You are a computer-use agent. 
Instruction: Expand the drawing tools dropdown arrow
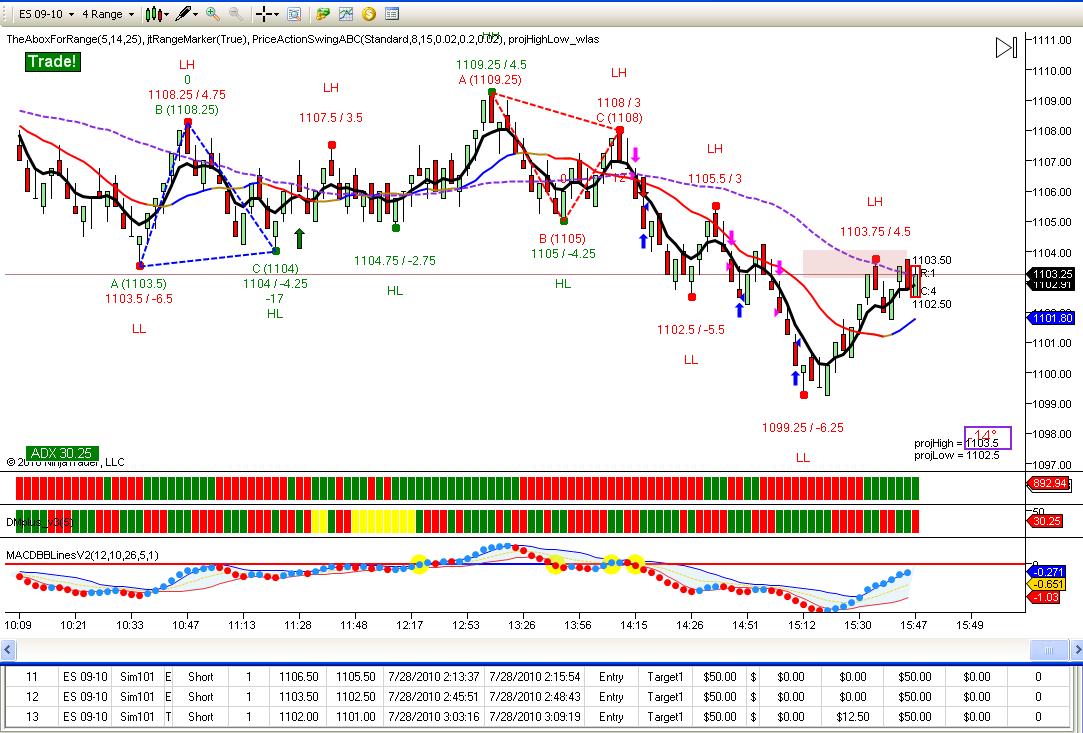point(195,14)
